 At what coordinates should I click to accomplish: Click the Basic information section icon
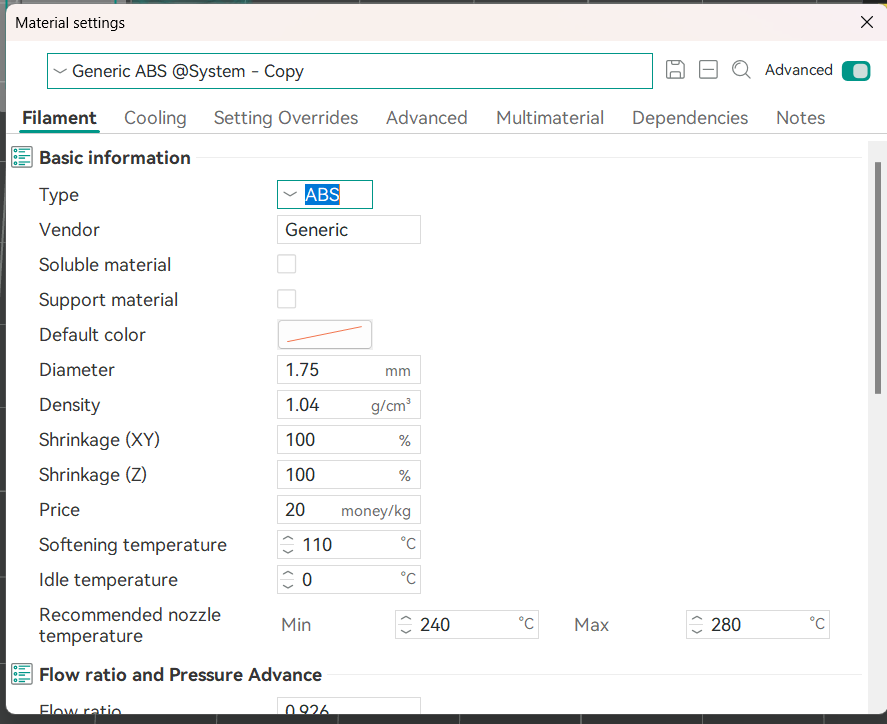pyautogui.click(x=22, y=157)
